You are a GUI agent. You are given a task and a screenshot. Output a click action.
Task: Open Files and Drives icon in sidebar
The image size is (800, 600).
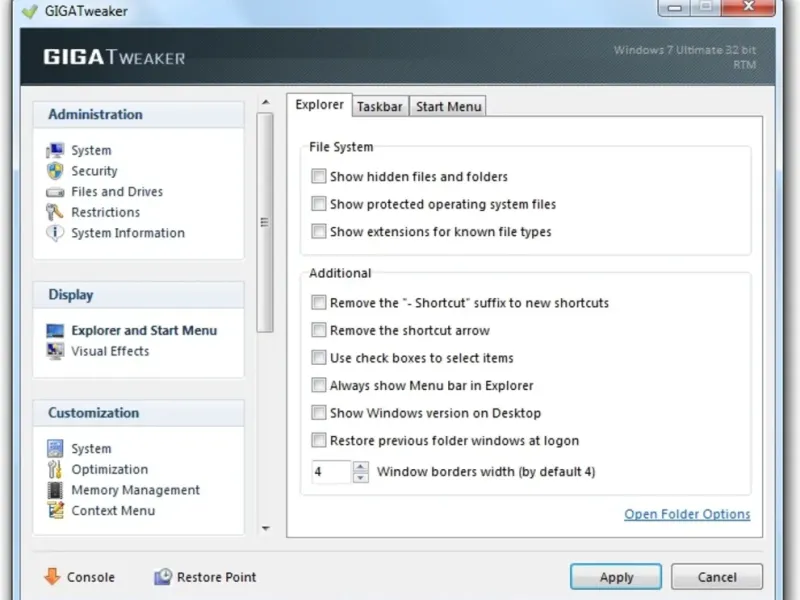55,192
